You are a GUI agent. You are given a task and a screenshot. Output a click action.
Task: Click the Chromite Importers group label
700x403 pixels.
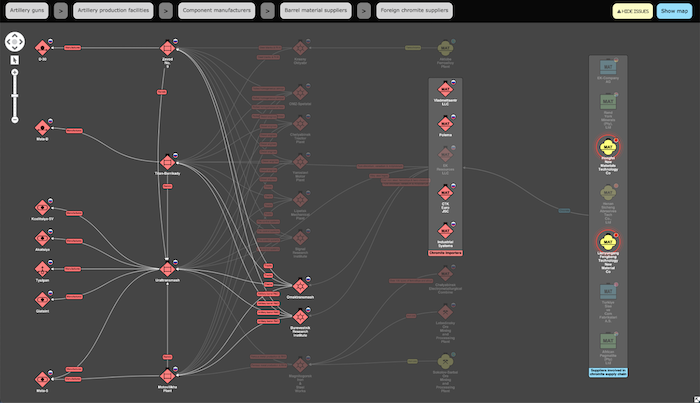pyautogui.click(x=445, y=253)
